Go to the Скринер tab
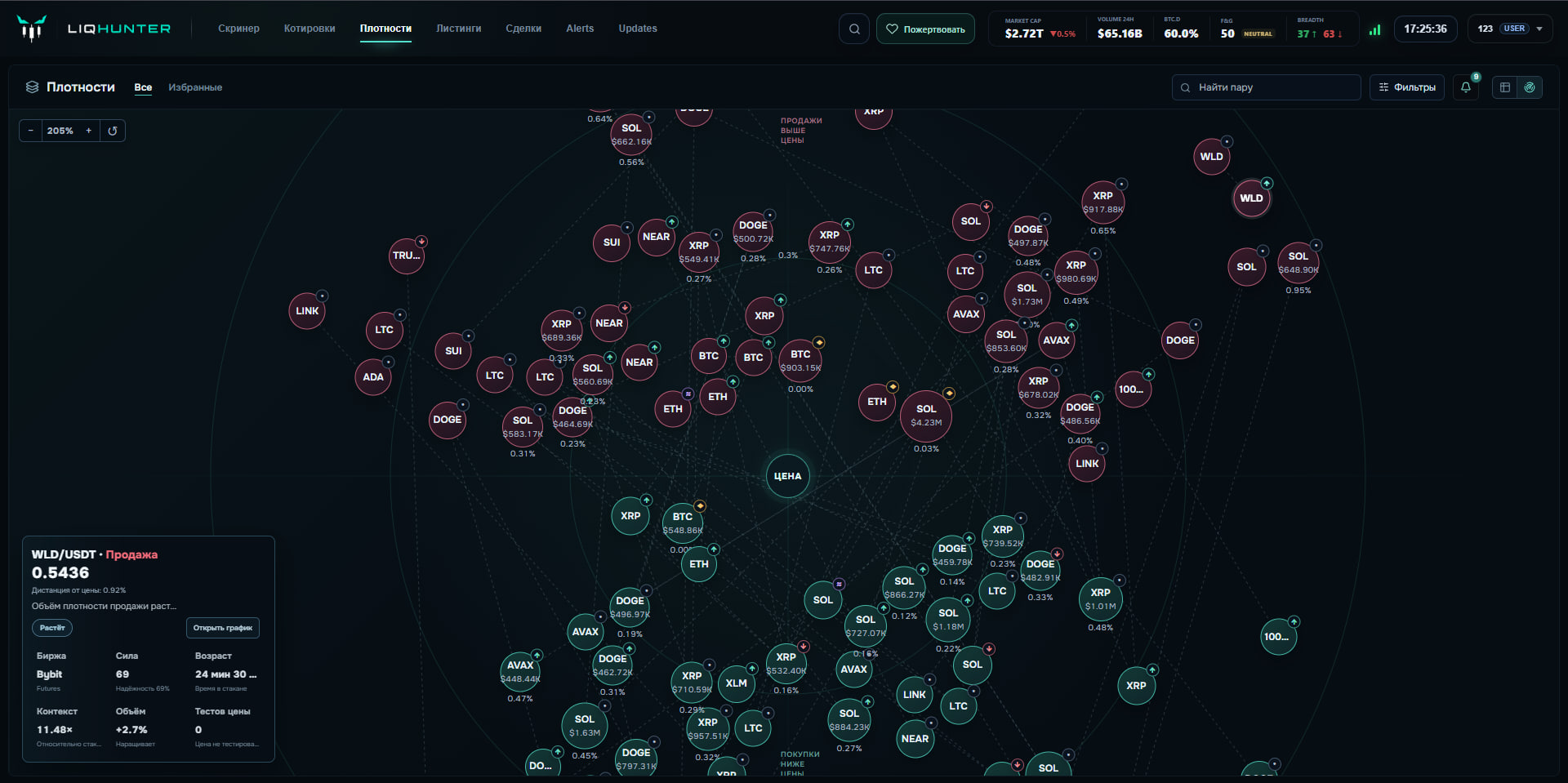 pyautogui.click(x=238, y=29)
